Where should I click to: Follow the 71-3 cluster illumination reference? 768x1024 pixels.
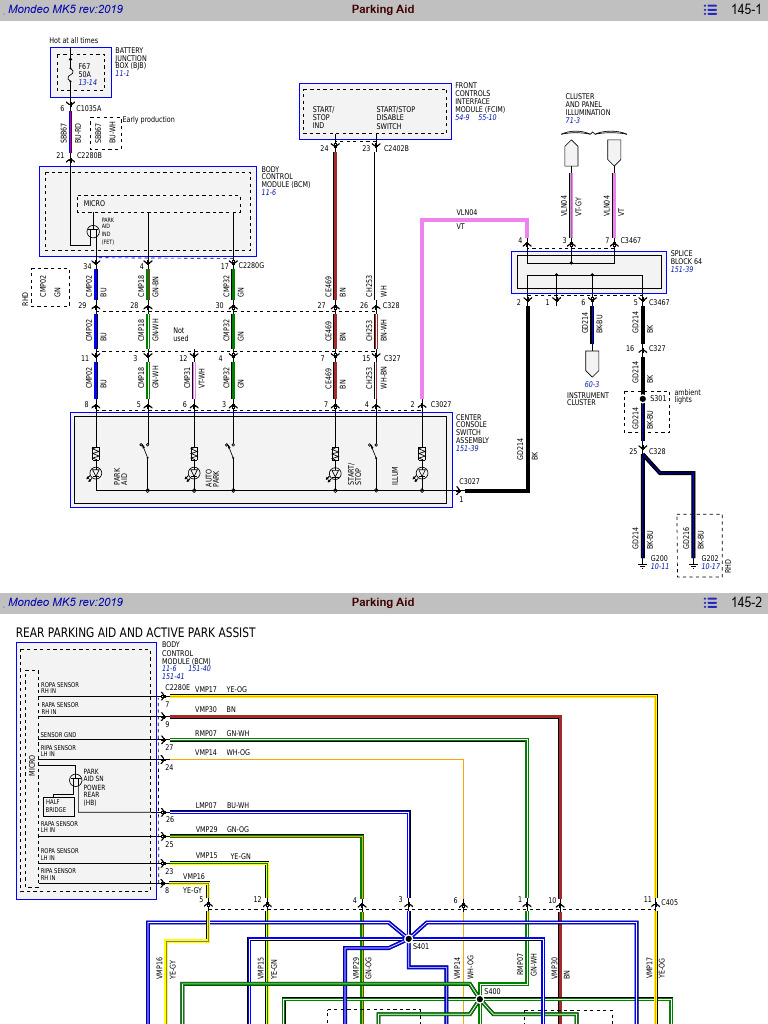tap(572, 120)
